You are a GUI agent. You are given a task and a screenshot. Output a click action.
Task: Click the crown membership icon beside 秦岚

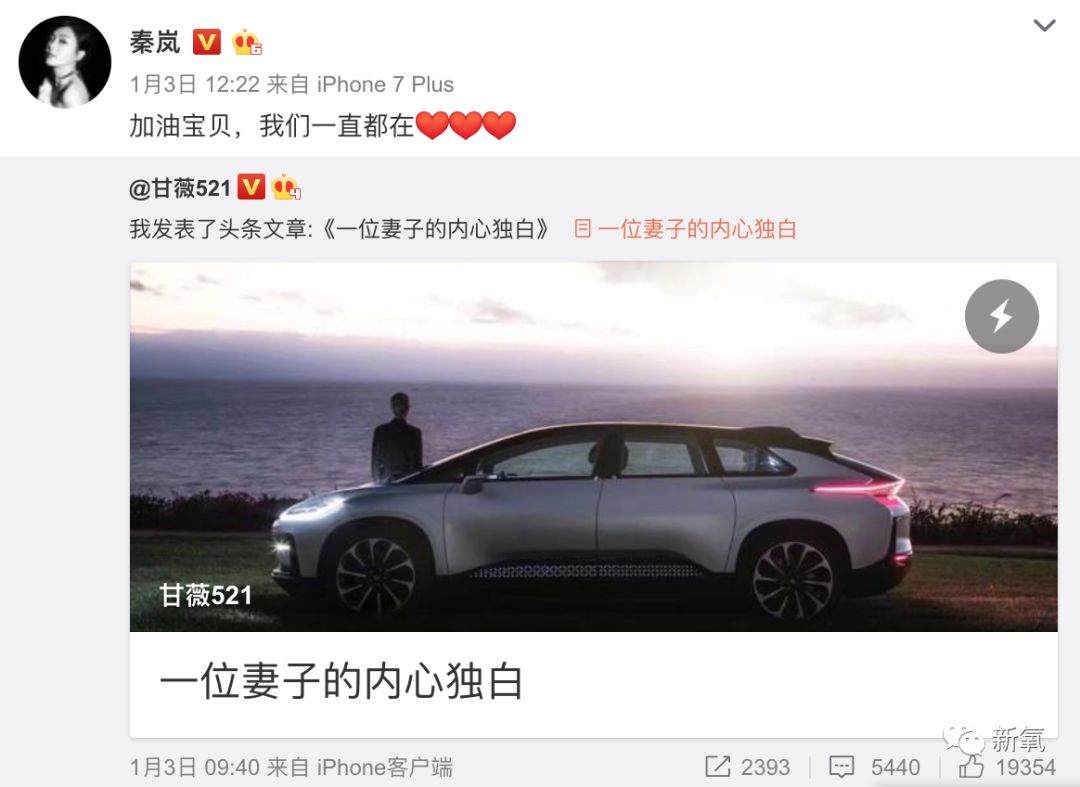247,43
